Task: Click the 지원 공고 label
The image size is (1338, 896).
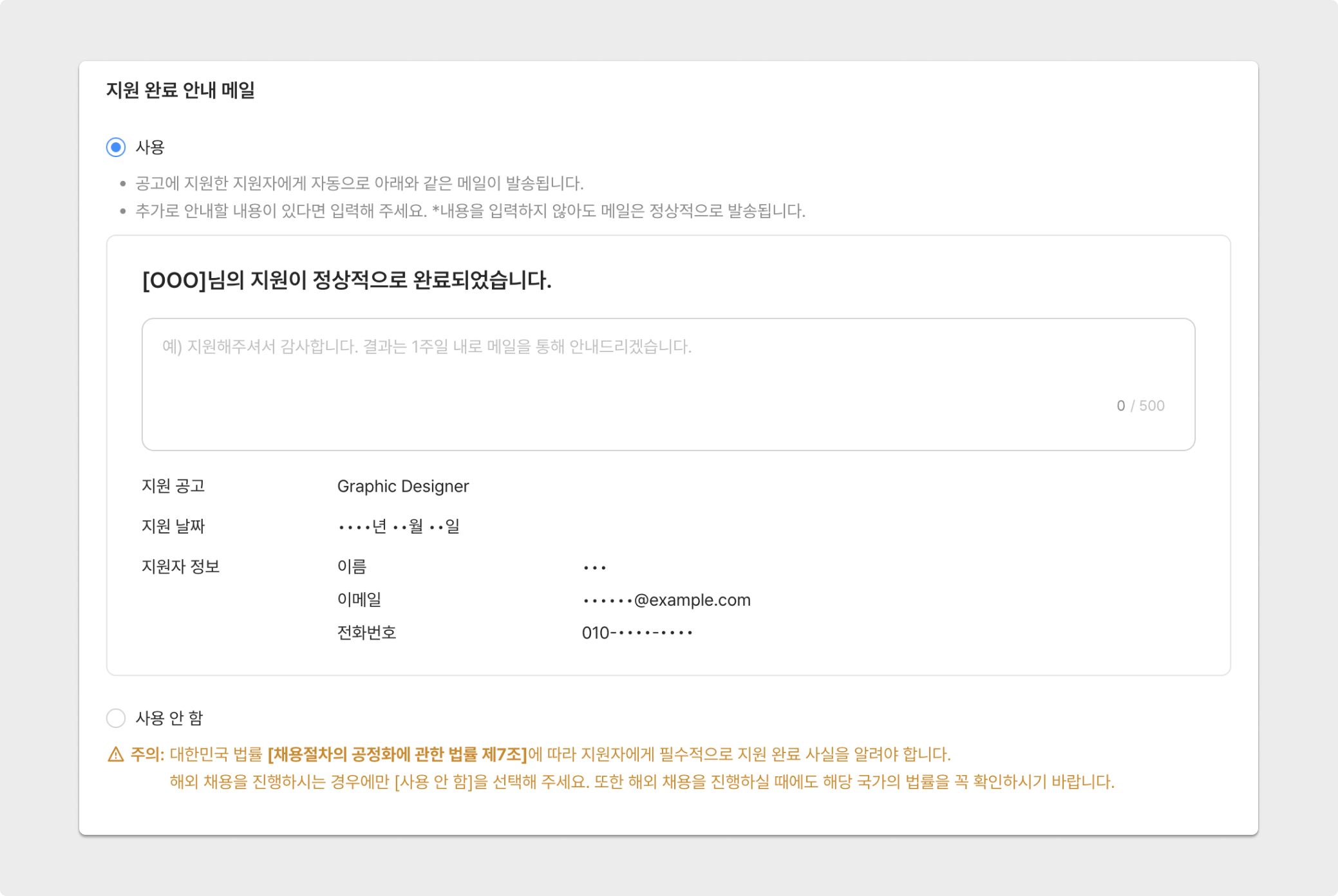Action: pos(173,486)
